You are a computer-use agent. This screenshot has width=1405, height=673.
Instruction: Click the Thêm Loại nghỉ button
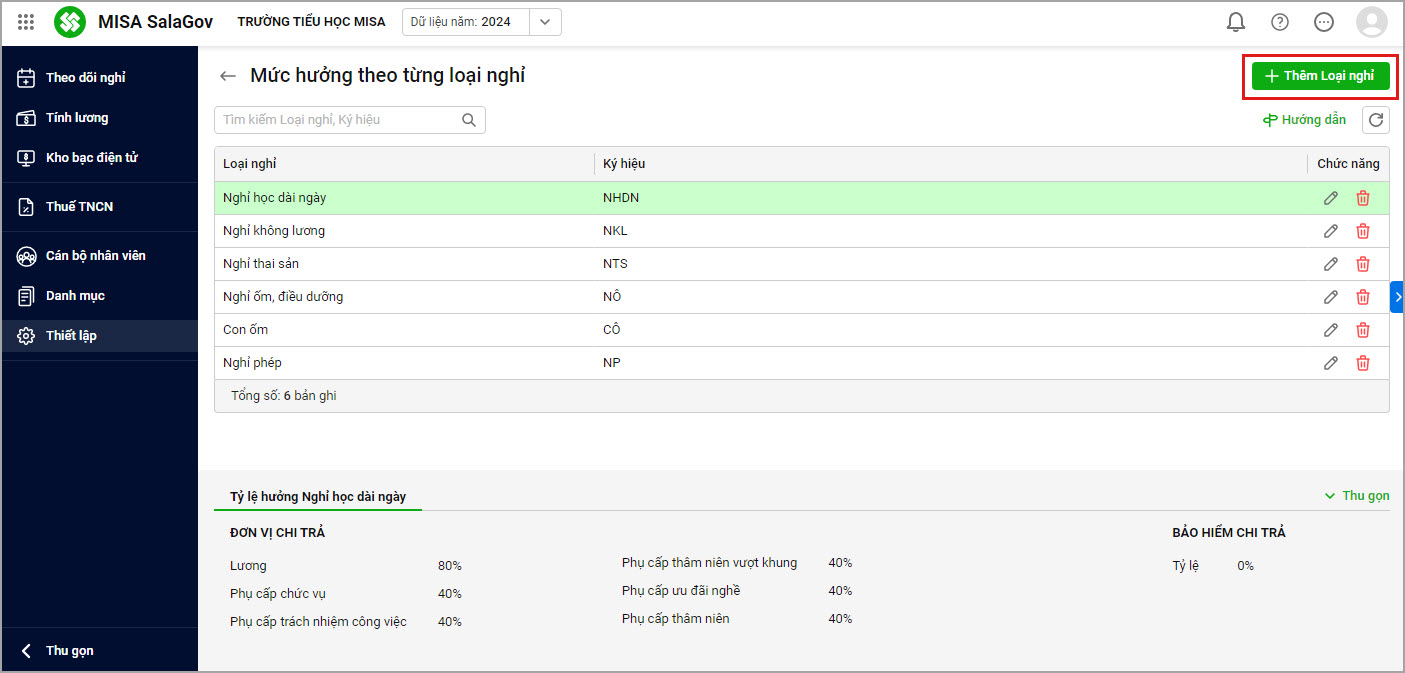pos(1320,76)
